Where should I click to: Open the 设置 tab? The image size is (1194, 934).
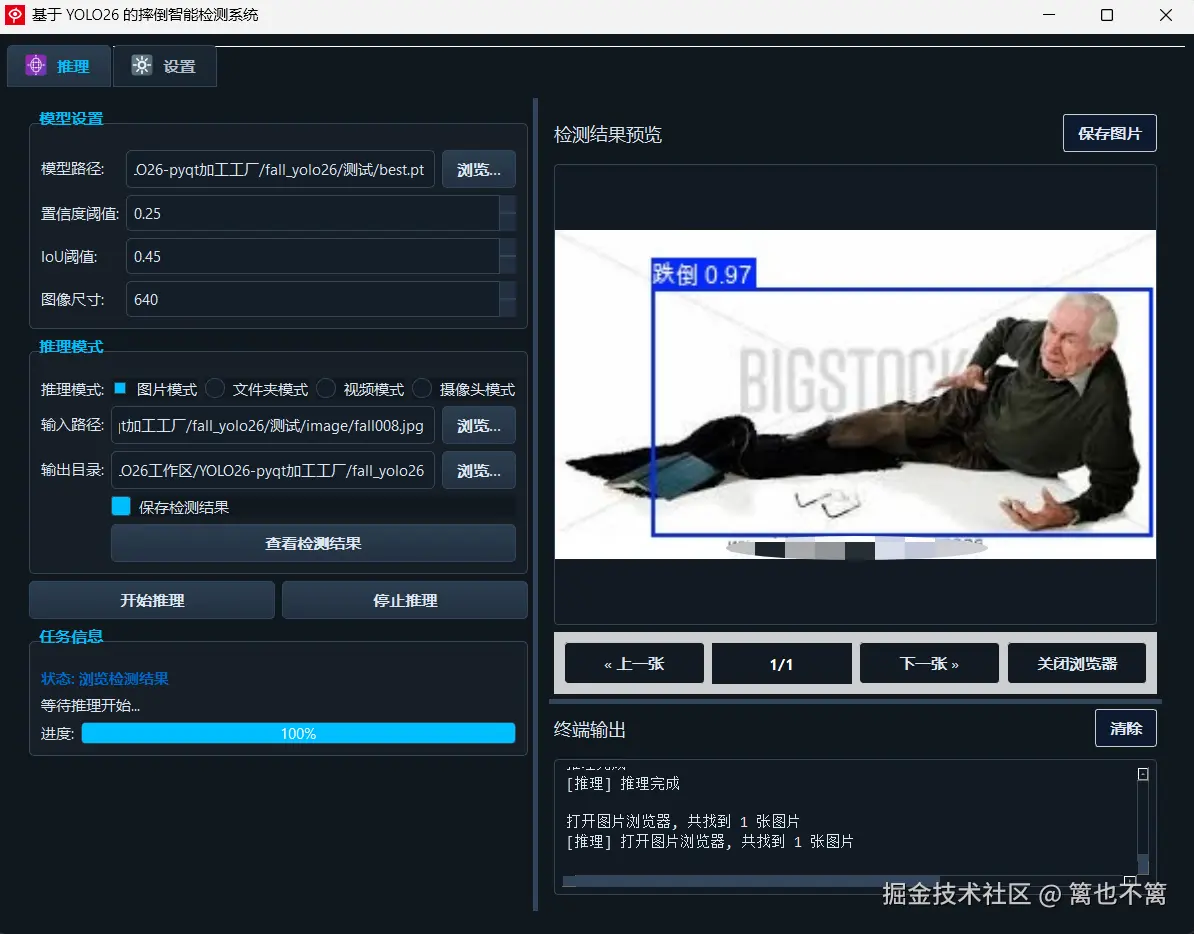[164, 65]
